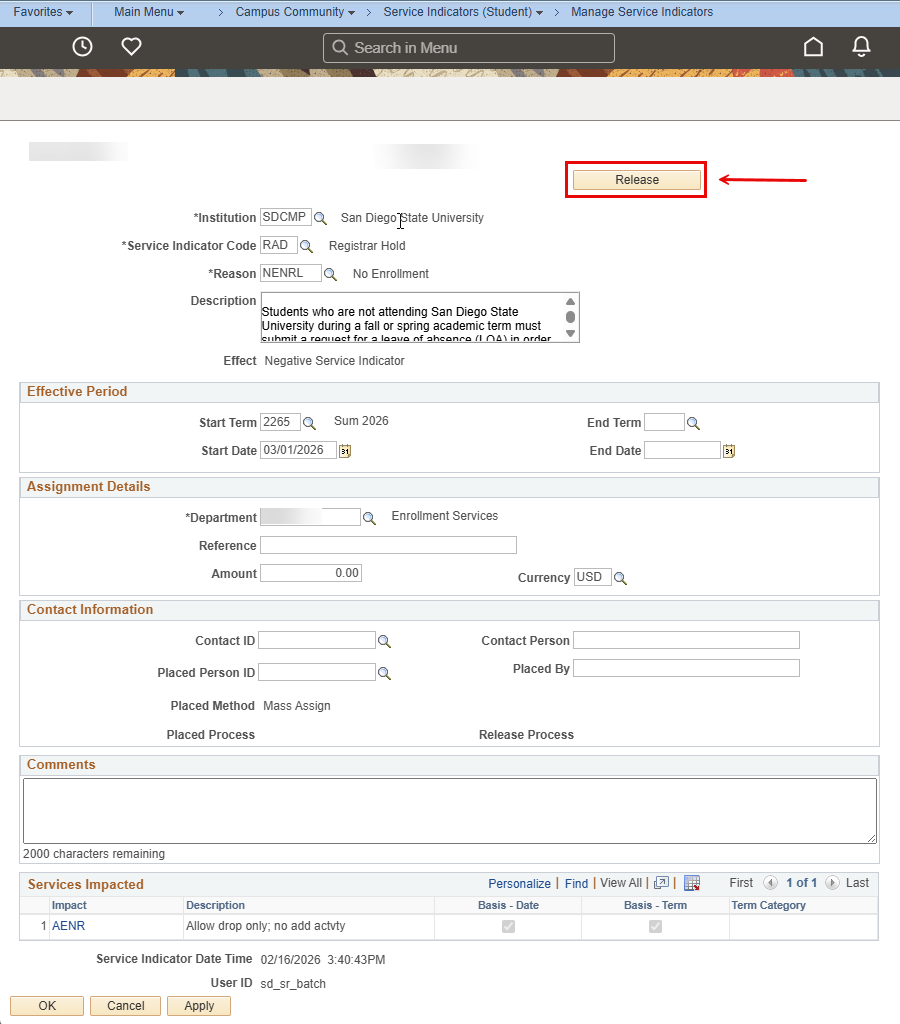Click the Currency USD field

coord(592,577)
